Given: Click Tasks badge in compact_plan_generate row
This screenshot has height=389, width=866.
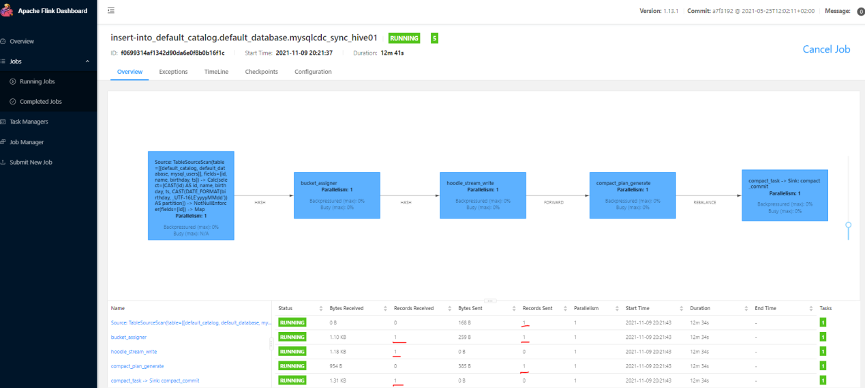Looking at the screenshot, I should 823,366.
